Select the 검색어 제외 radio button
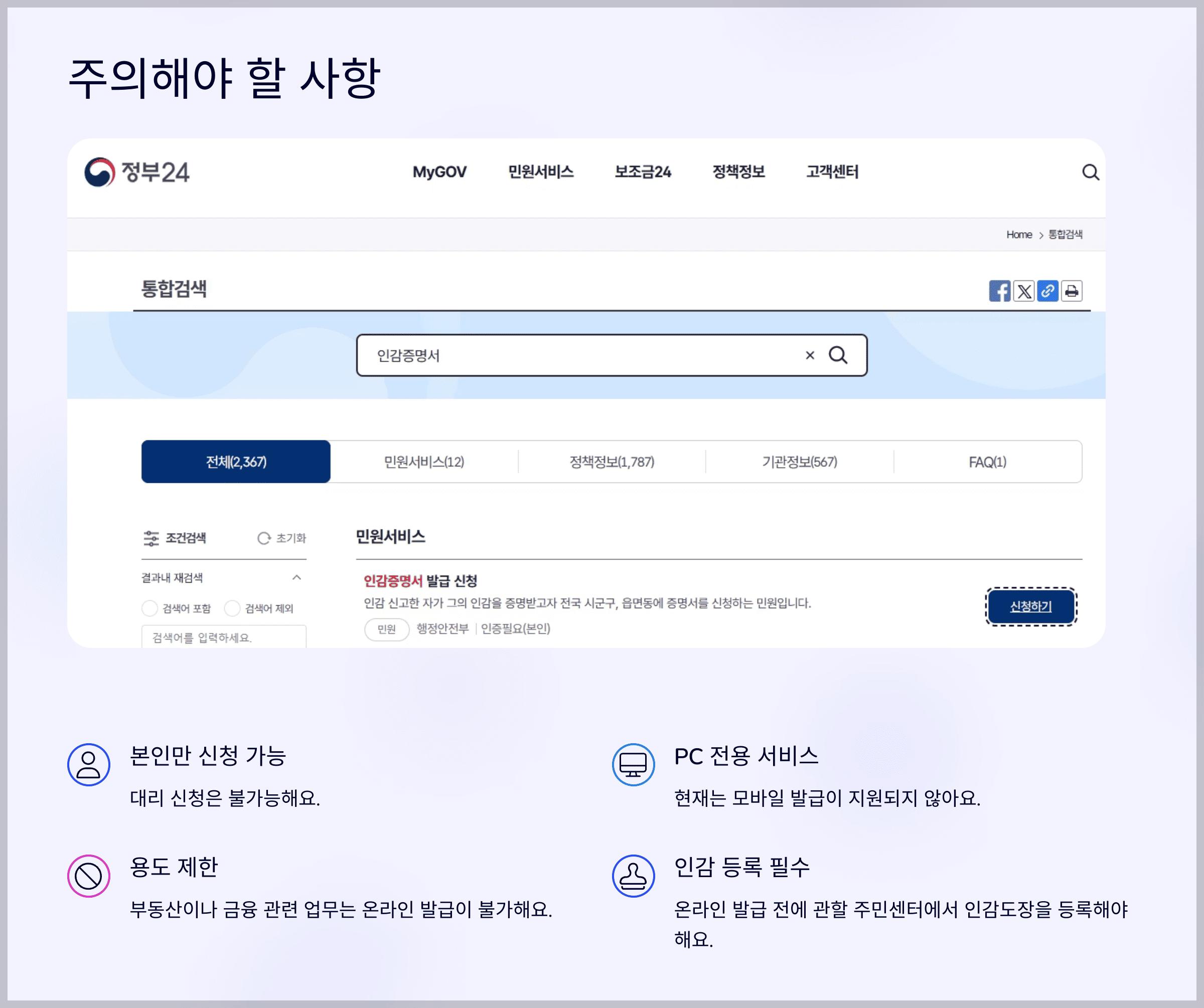The height and width of the screenshot is (1008, 1204). point(232,608)
